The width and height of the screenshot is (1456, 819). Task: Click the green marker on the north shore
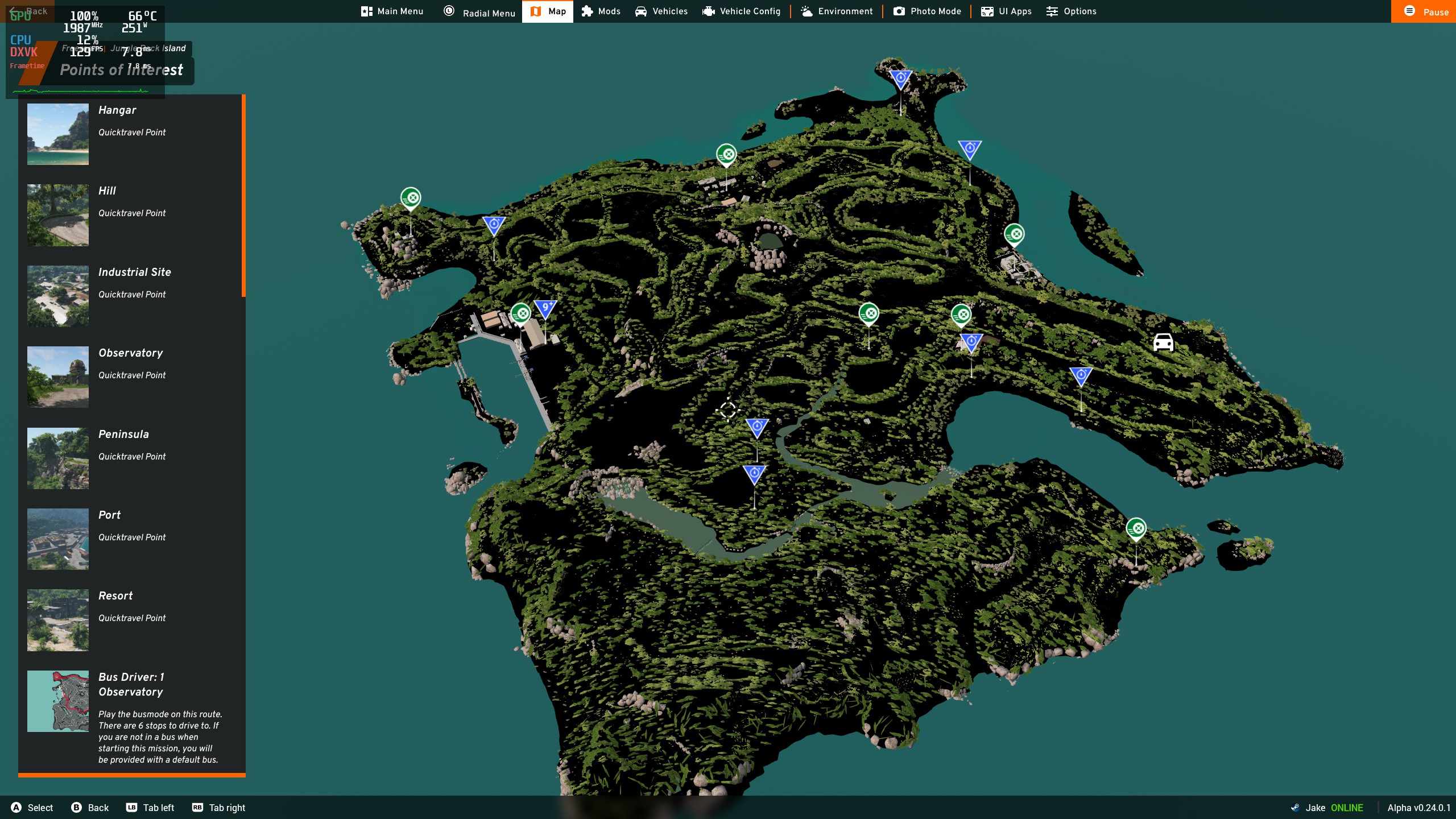[726, 155]
